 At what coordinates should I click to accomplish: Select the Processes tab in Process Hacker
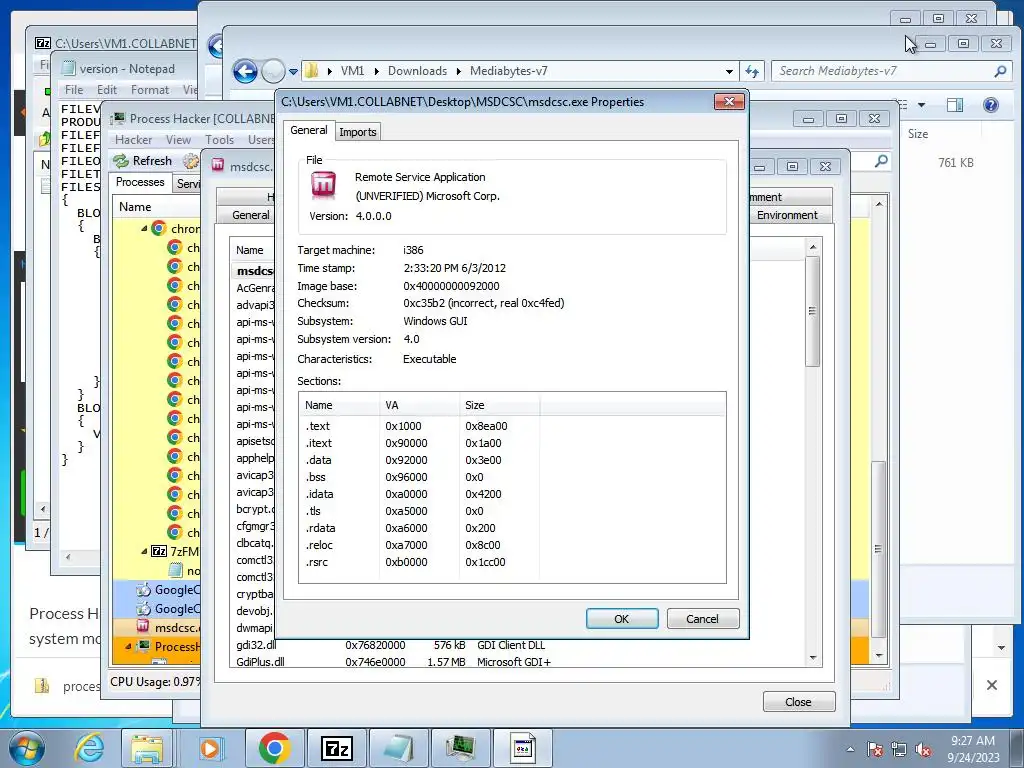(x=140, y=182)
